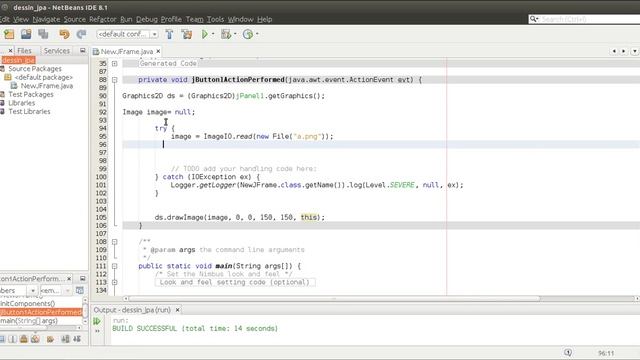The height and width of the screenshot is (360, 640).
Task: Close the Navigator panel tab
Action: coord(69,278)
